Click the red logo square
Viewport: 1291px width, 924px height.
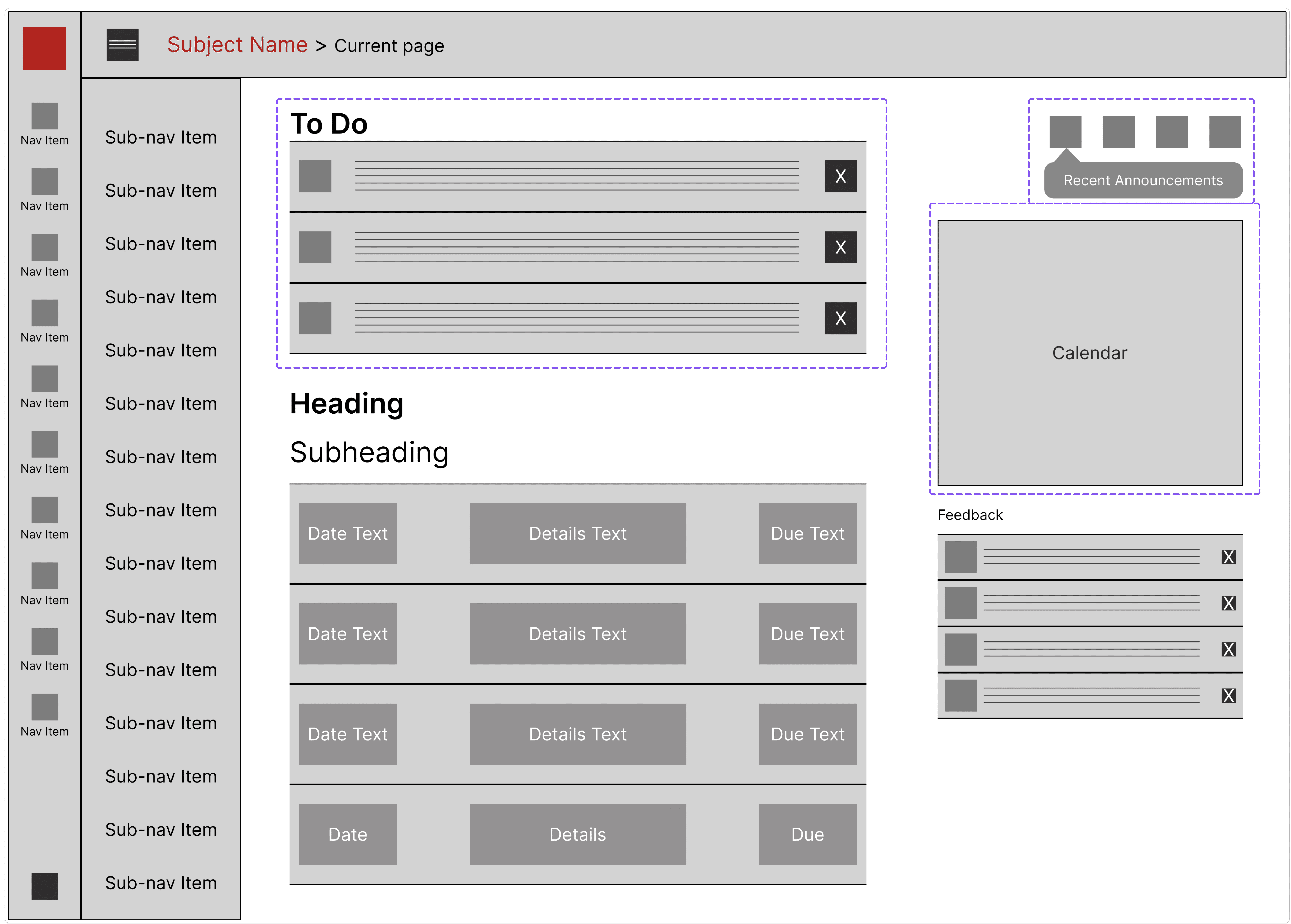pyautogui.click(x=44, y=48)
